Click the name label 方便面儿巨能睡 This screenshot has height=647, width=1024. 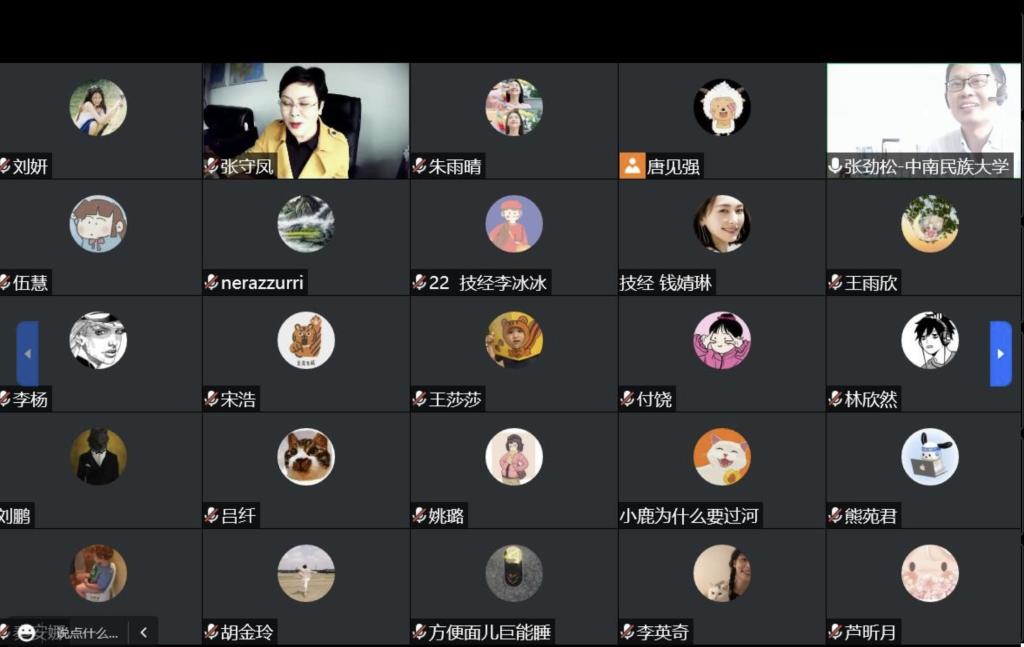(x=489, y=632)
